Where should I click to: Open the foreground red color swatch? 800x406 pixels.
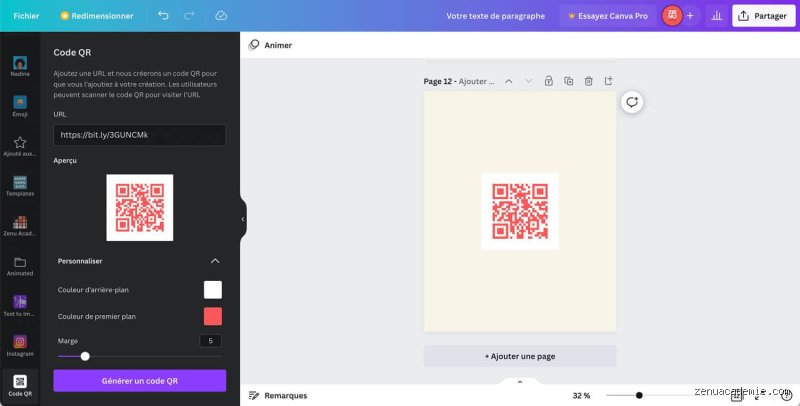point(213,316)
